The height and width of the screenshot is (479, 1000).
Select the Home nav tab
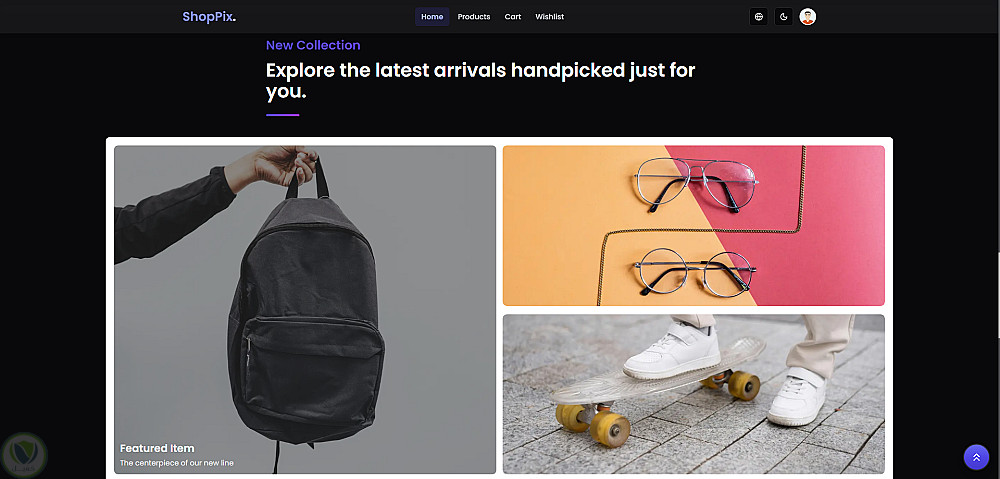coord(432,17)
